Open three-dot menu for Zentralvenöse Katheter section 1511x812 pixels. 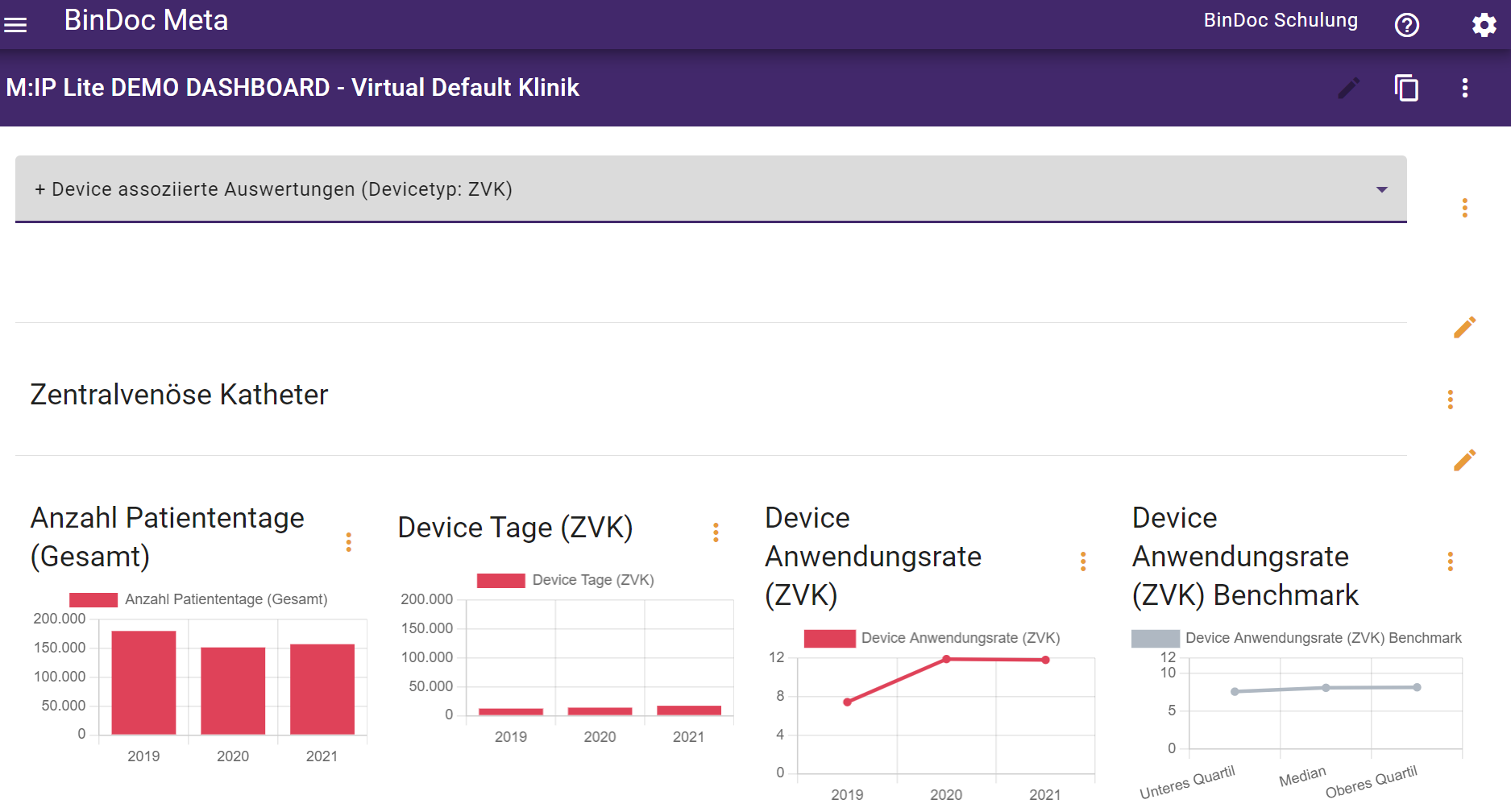point(1450,400)
